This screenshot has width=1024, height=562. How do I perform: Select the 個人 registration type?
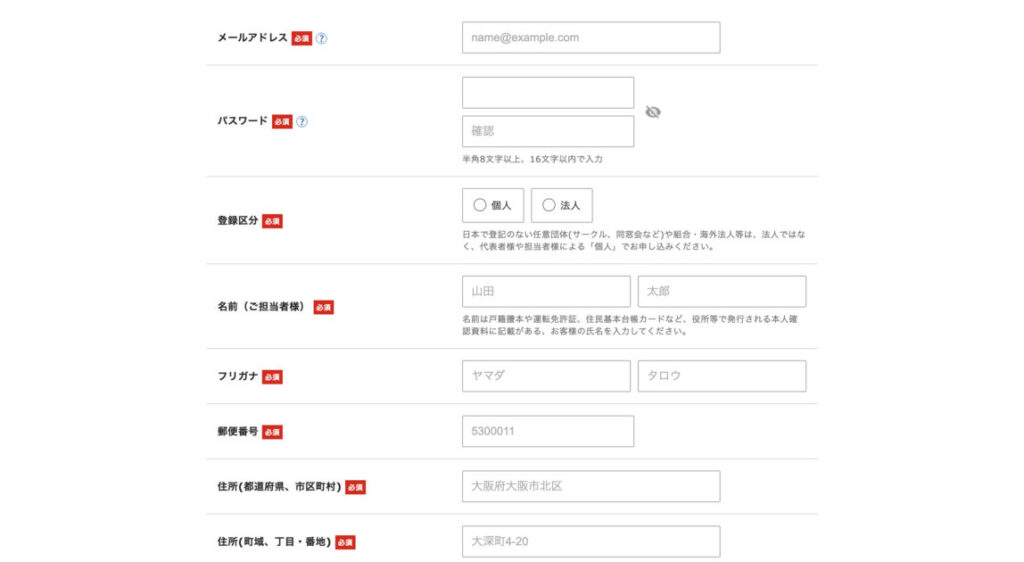tap(493, 205)
